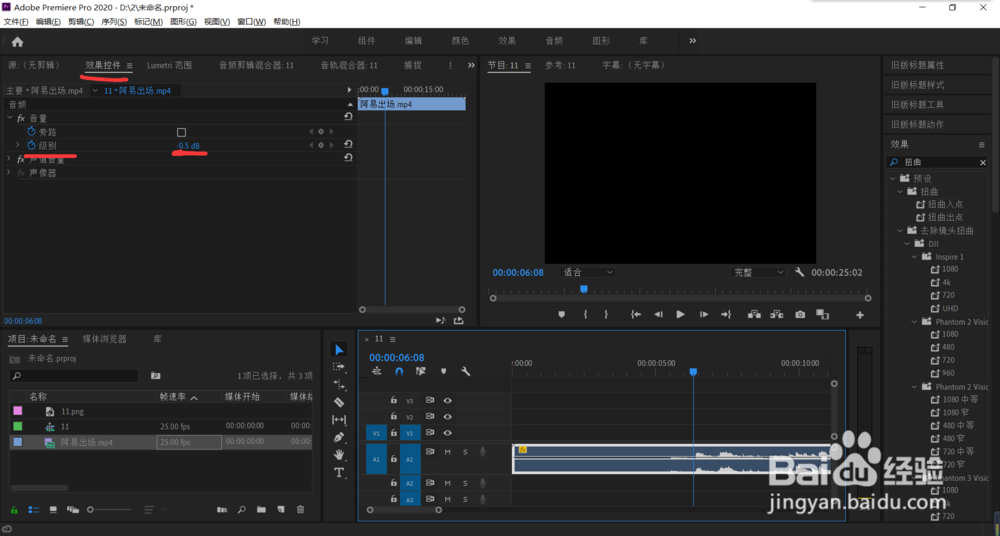1000x536 pixels.
Task: Collapse the 预设 folder in Effects
Action: pyautogui.click(x=893, y=179)
